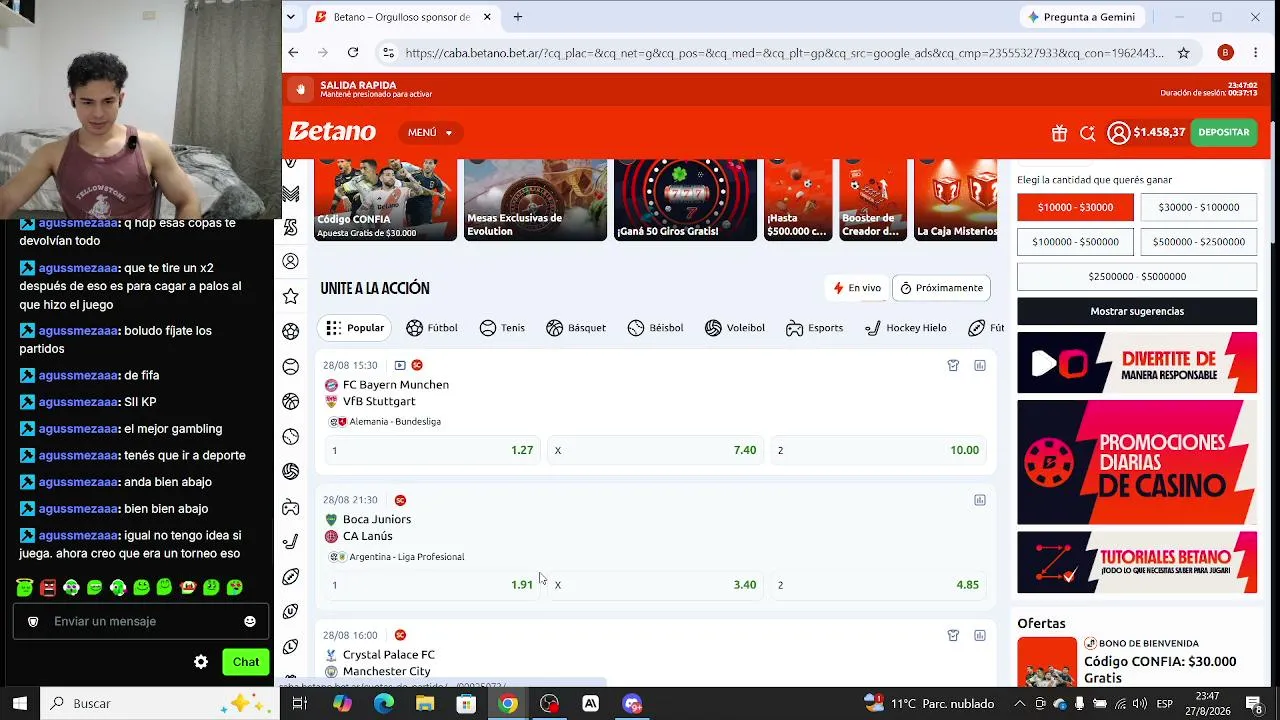The height and width of the screenshot is (720, 1280).
Task: Show hidden system tray icons
Action: point(1020,704)
